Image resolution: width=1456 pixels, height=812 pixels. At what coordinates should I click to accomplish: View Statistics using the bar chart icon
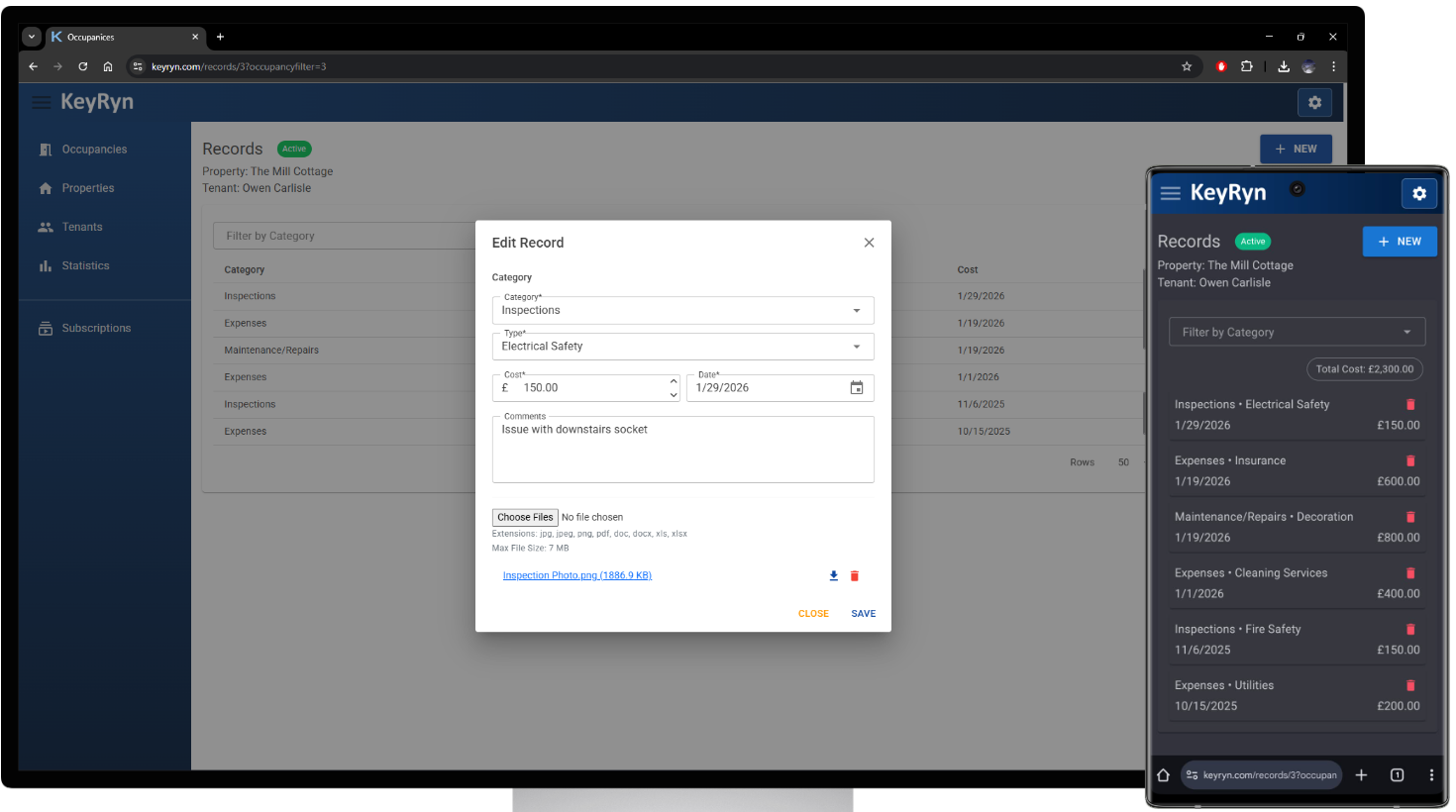(45, 265)
